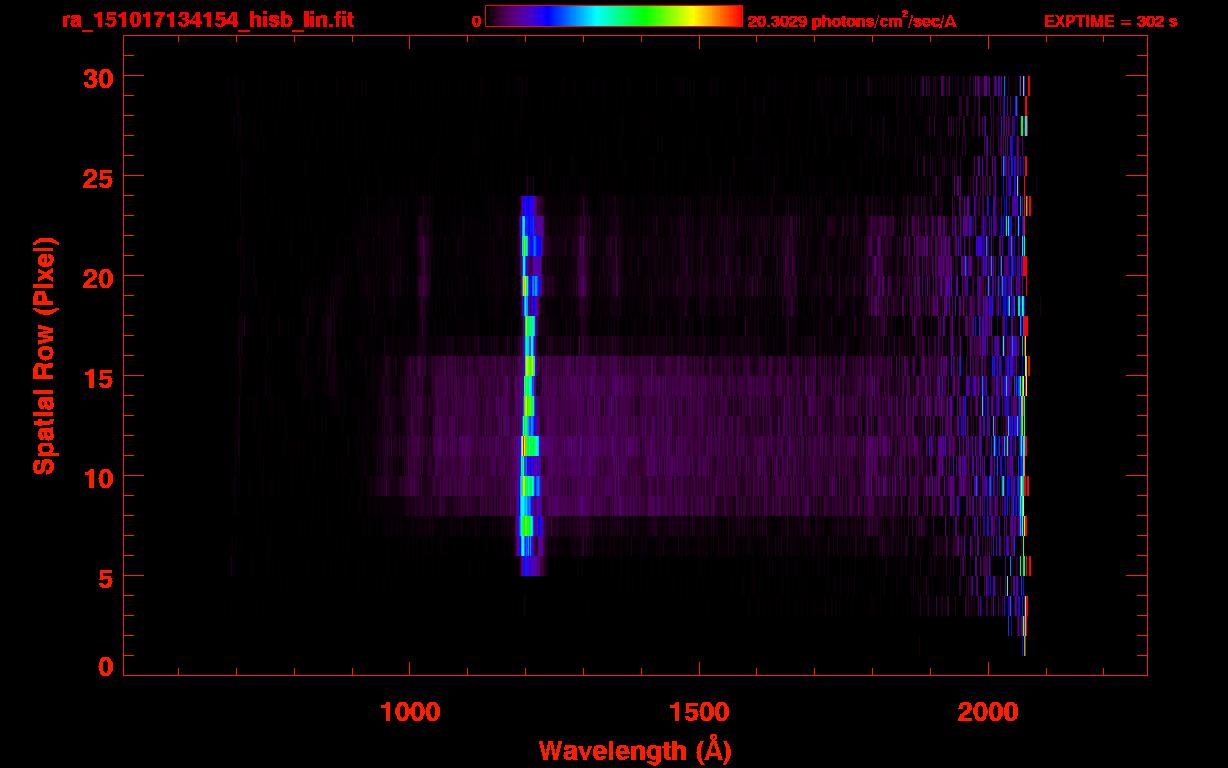Click the EXPTIME = 302 s text

(x=1110, y=21)
